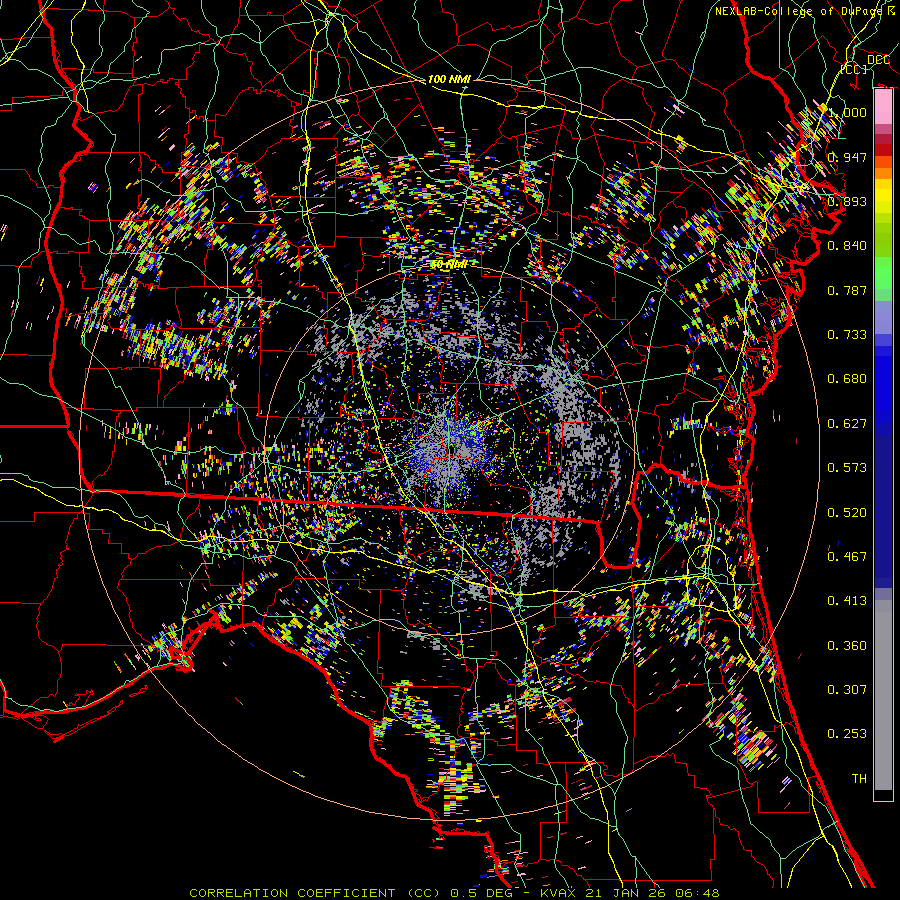Pick the pink swatch at top of color bar
The height and width of the screenshot is (900, 900).
point(883,107)
